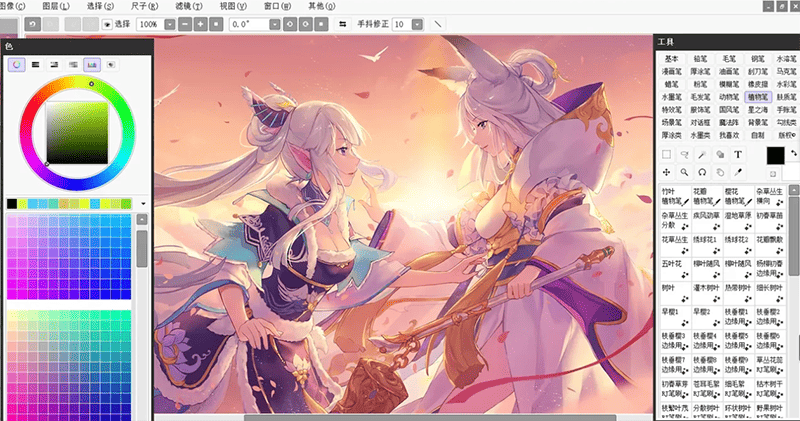Select the lasso tool
The image size is (800, 421).
[x=684, y=154]
